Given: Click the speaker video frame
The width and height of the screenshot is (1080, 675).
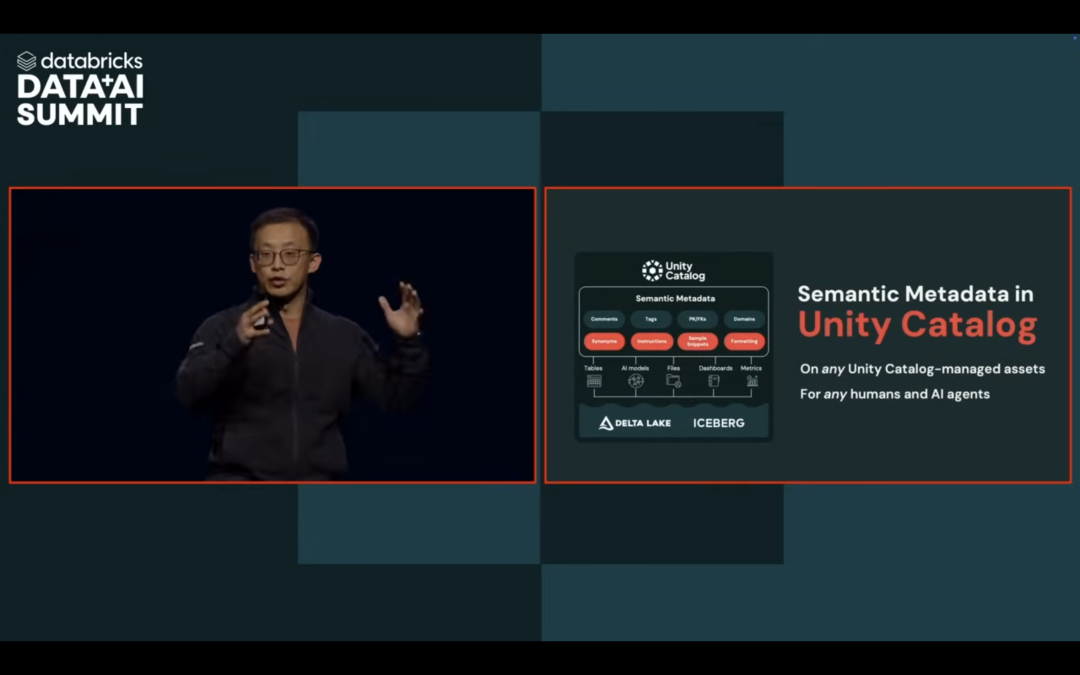Looking at the screenshot, I should tap(272, 335).
